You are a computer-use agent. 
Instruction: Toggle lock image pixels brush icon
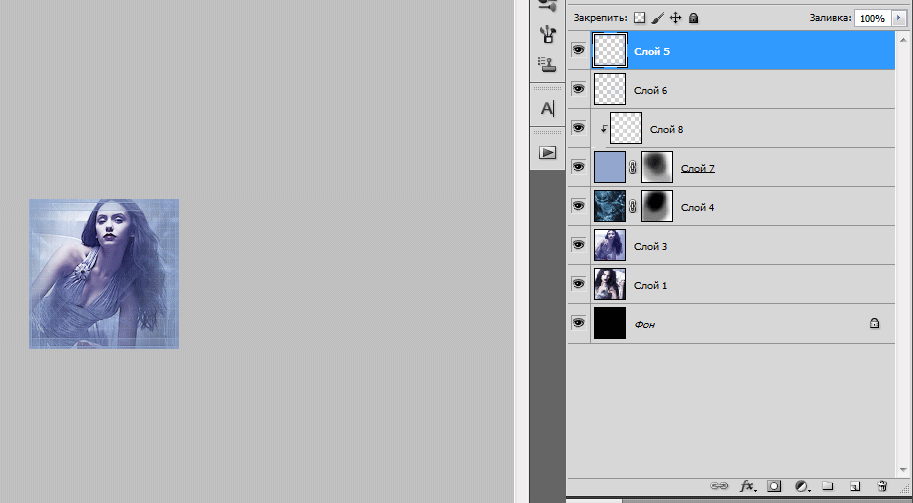point(657,18)
